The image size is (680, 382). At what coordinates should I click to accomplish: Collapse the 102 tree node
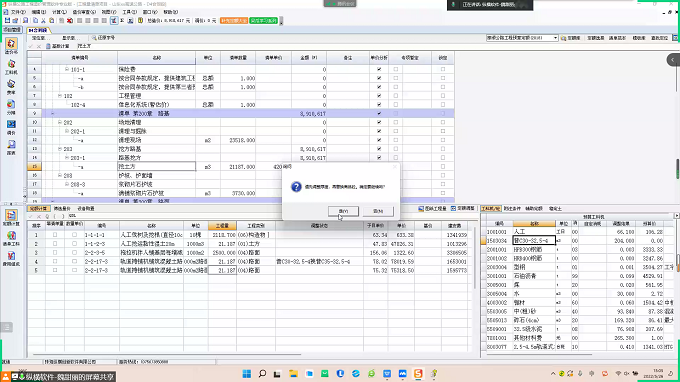click(x=60, y=96)
